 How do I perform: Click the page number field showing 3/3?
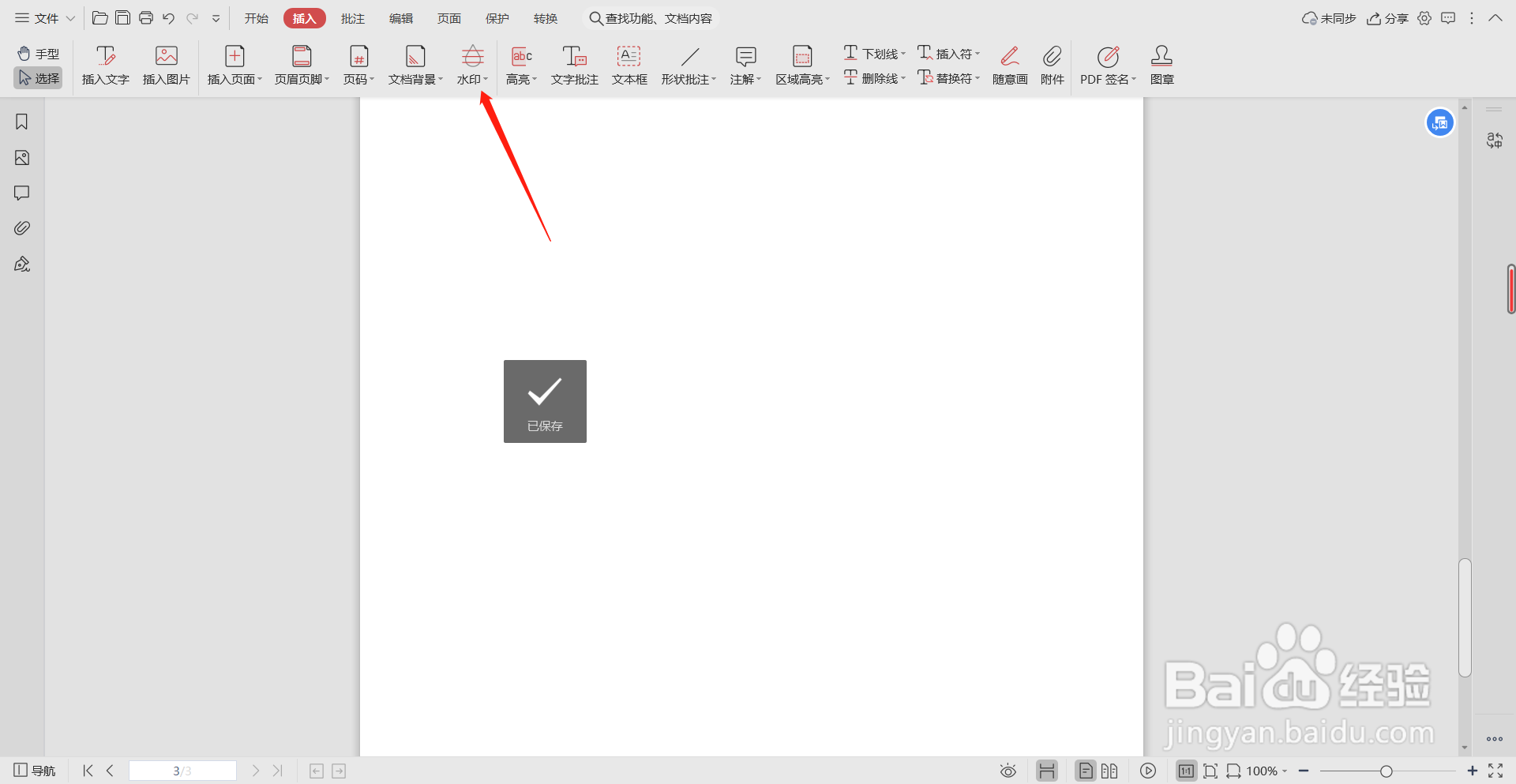[182, 771]
